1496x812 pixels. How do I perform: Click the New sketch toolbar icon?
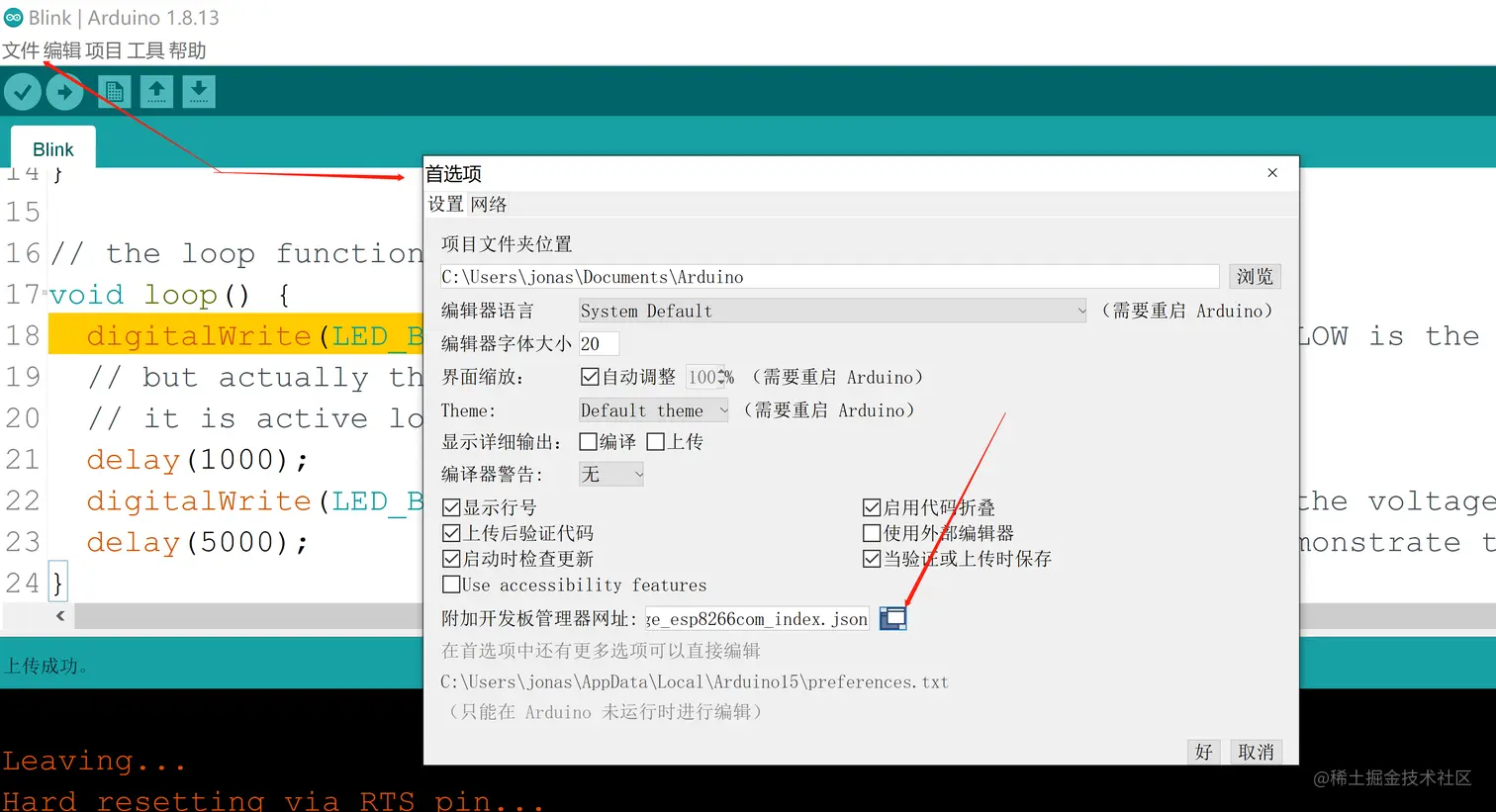[x=114, y=92]
